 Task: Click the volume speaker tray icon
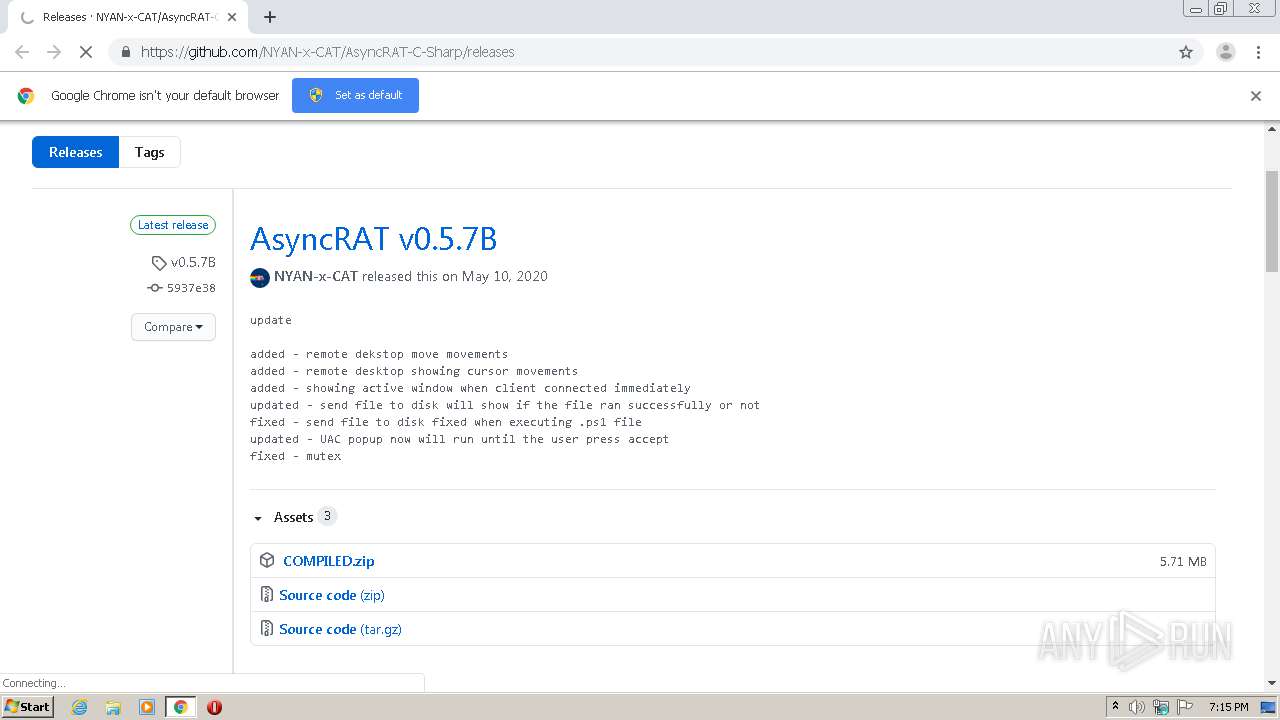tap(1137, 707)
